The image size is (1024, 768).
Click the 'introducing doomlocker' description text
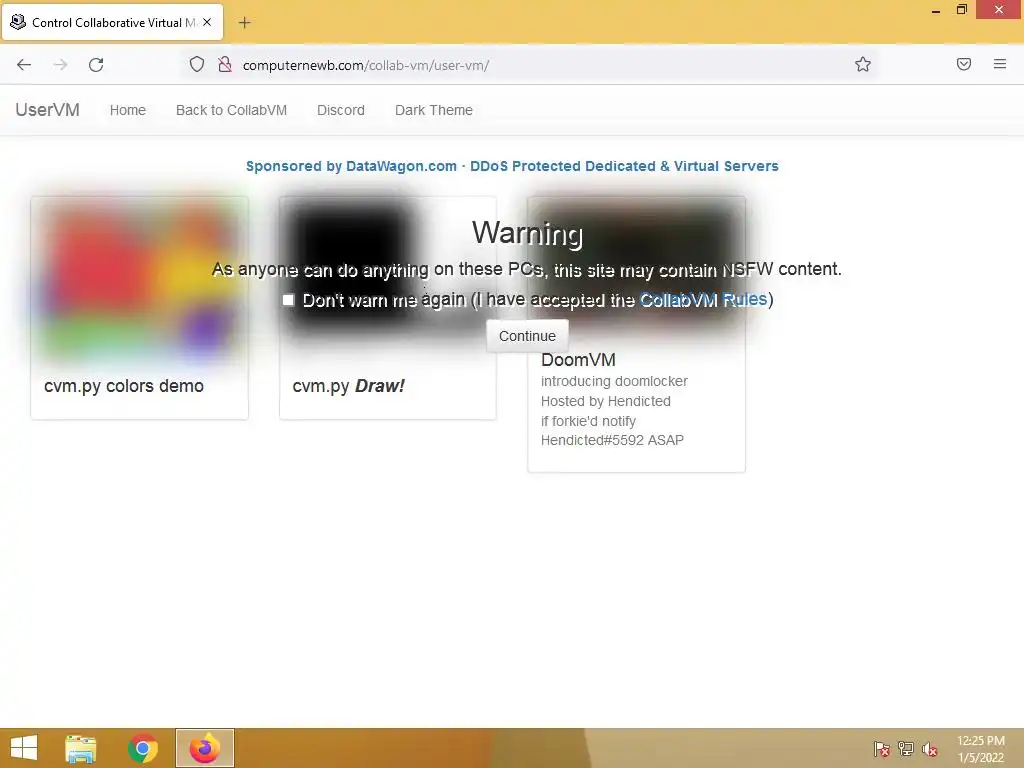pyautogui.click(x=614, y=381)
